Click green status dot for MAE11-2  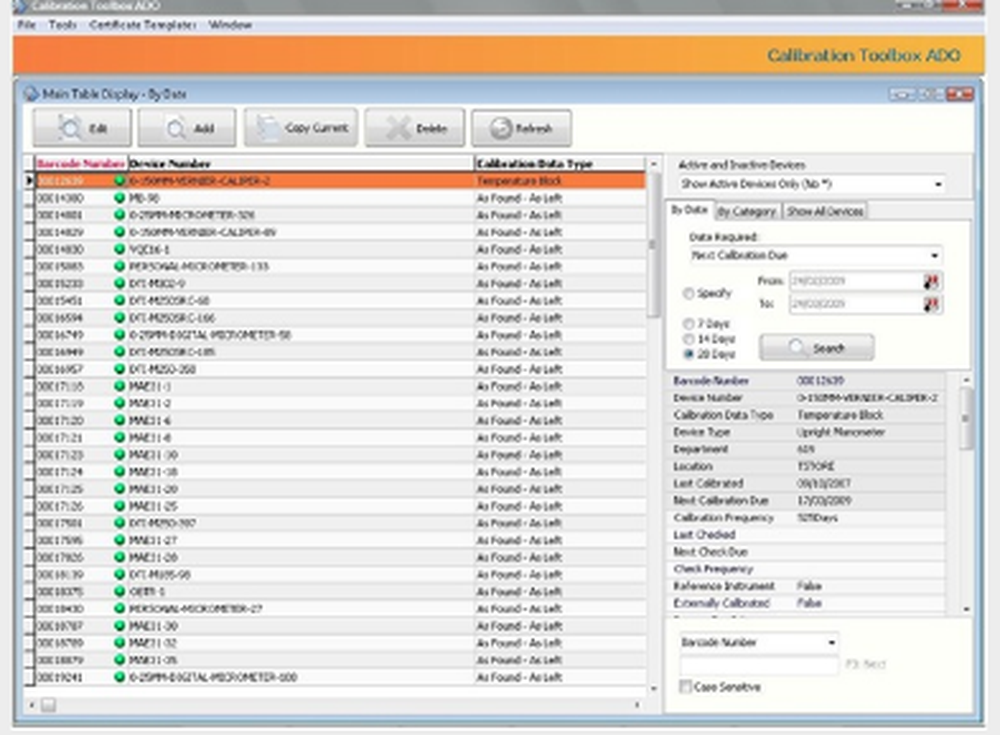coord(119,403)
